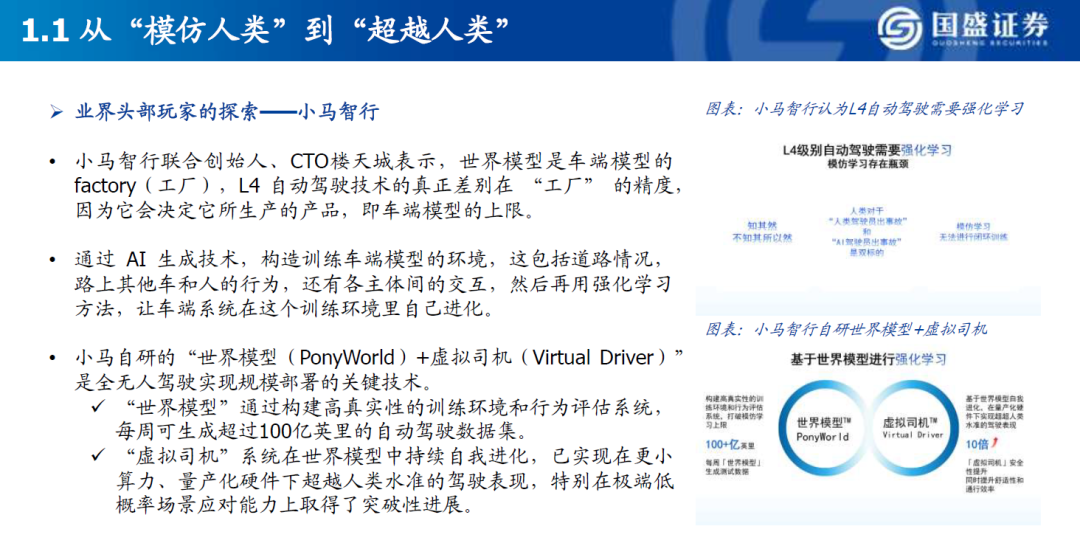Click caption 图表：小马智行认为L4自动驾驶需要强化学习
1080x543 pixels.
click(864, 109)
